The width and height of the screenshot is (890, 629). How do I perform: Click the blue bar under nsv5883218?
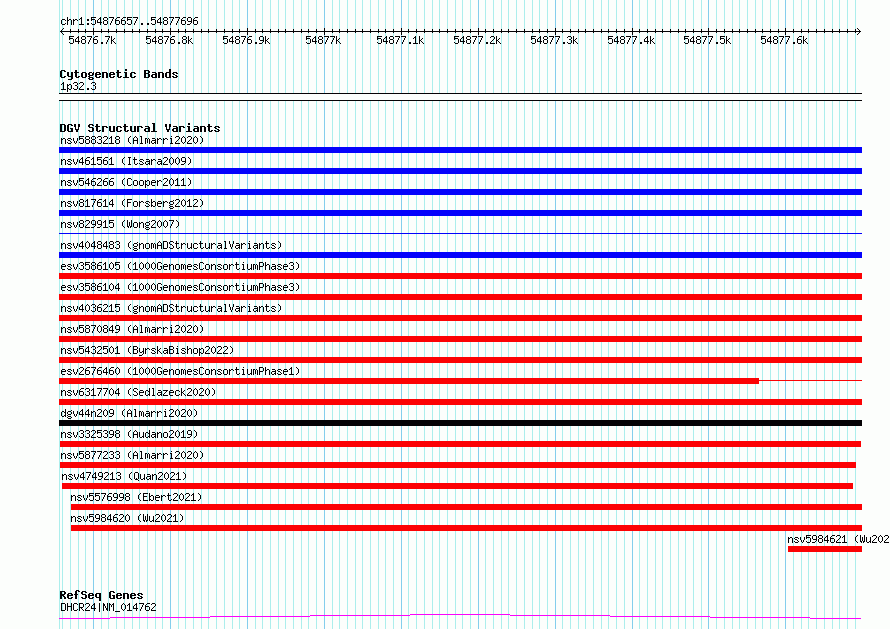point(460,150)
